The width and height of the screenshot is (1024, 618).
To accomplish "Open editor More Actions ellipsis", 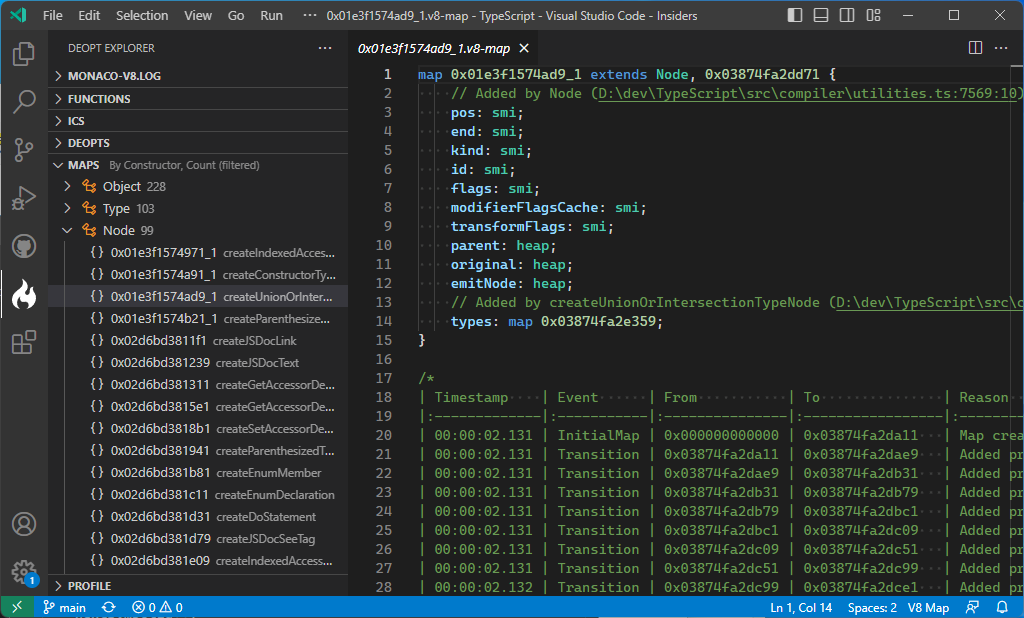I will point(1001,48).
